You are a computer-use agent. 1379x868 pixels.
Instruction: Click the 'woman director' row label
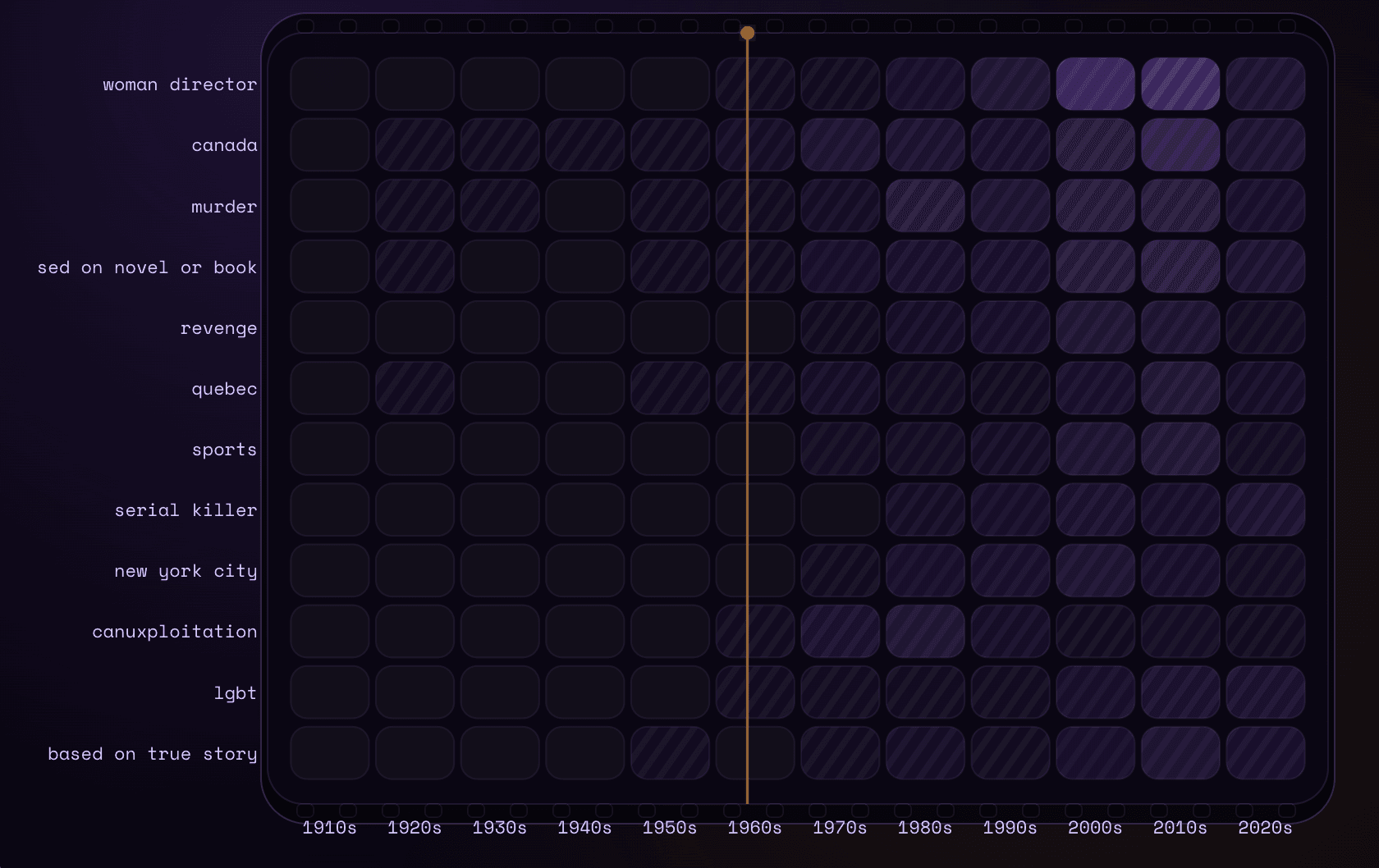[x=180, y=85]
